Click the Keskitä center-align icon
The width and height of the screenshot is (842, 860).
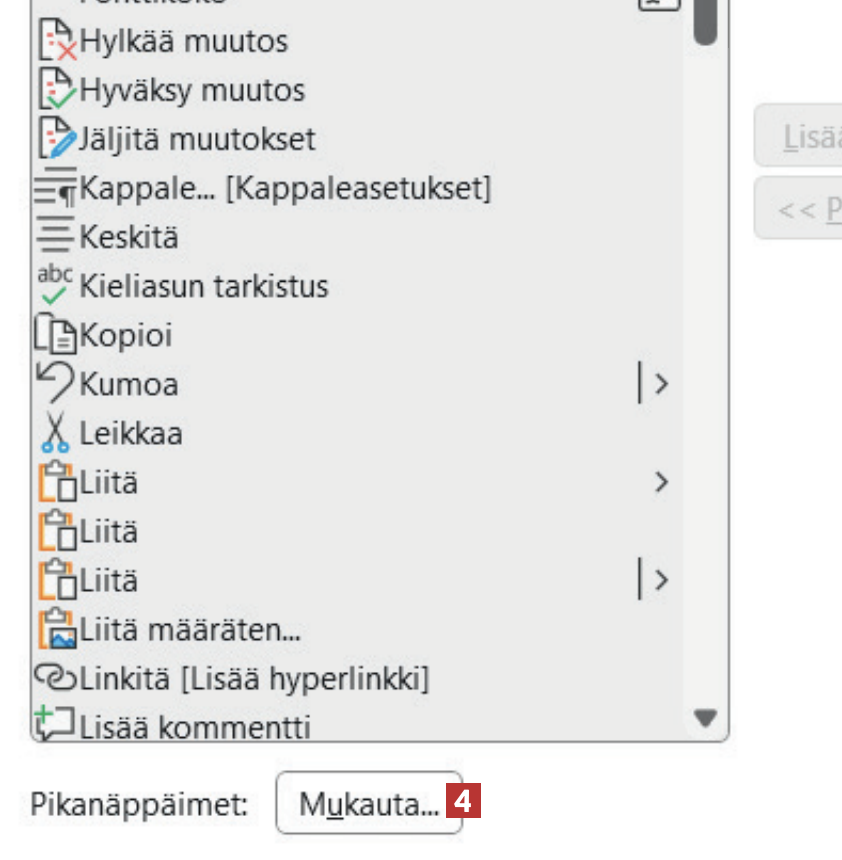[56, 238]
